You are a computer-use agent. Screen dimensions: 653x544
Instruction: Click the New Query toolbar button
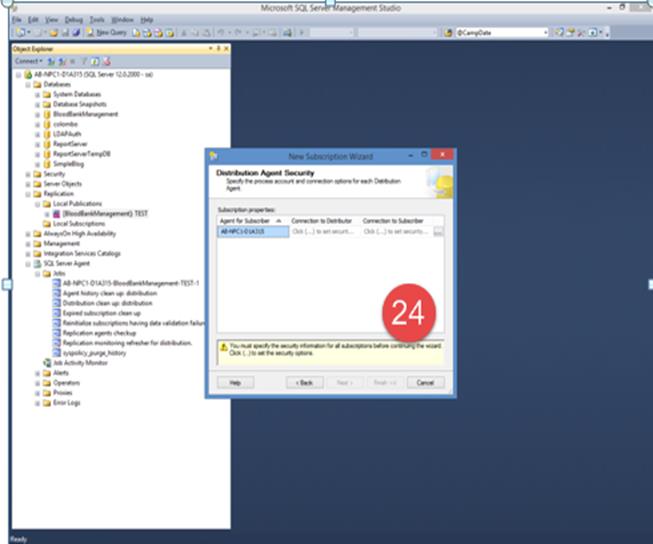(x=106, y=32)
